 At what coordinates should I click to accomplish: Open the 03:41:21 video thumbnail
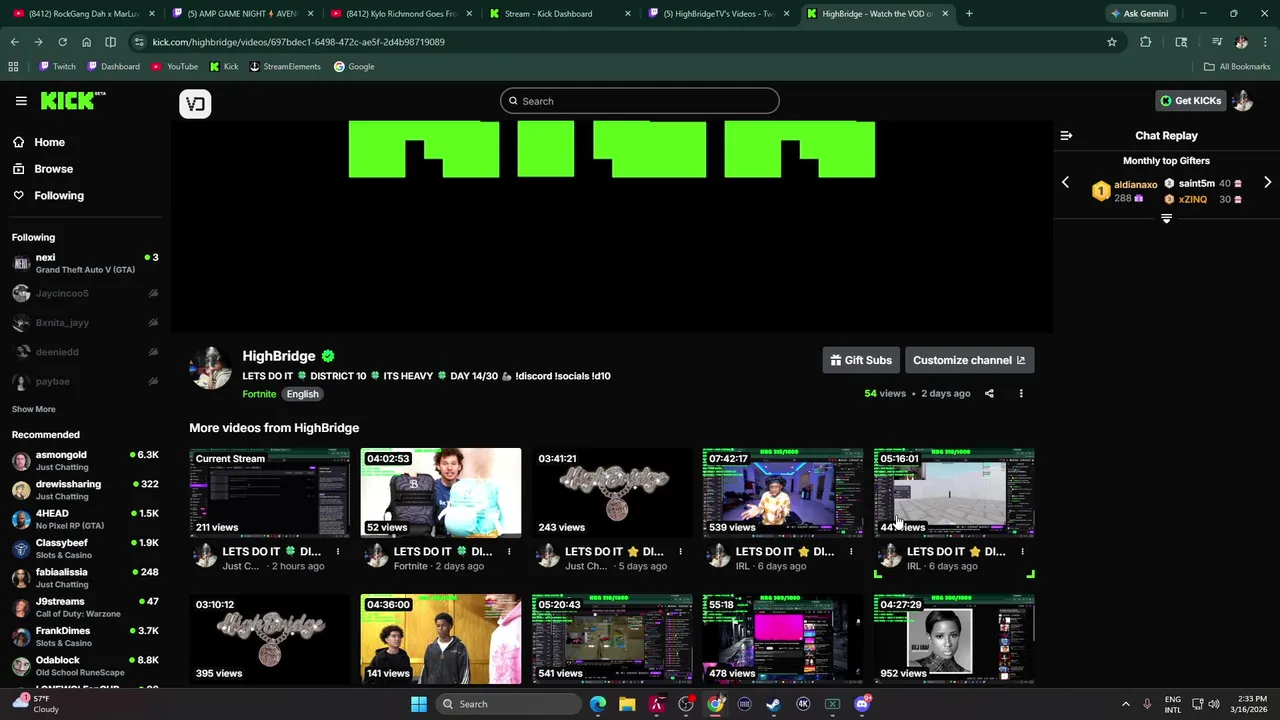(612, 493)
